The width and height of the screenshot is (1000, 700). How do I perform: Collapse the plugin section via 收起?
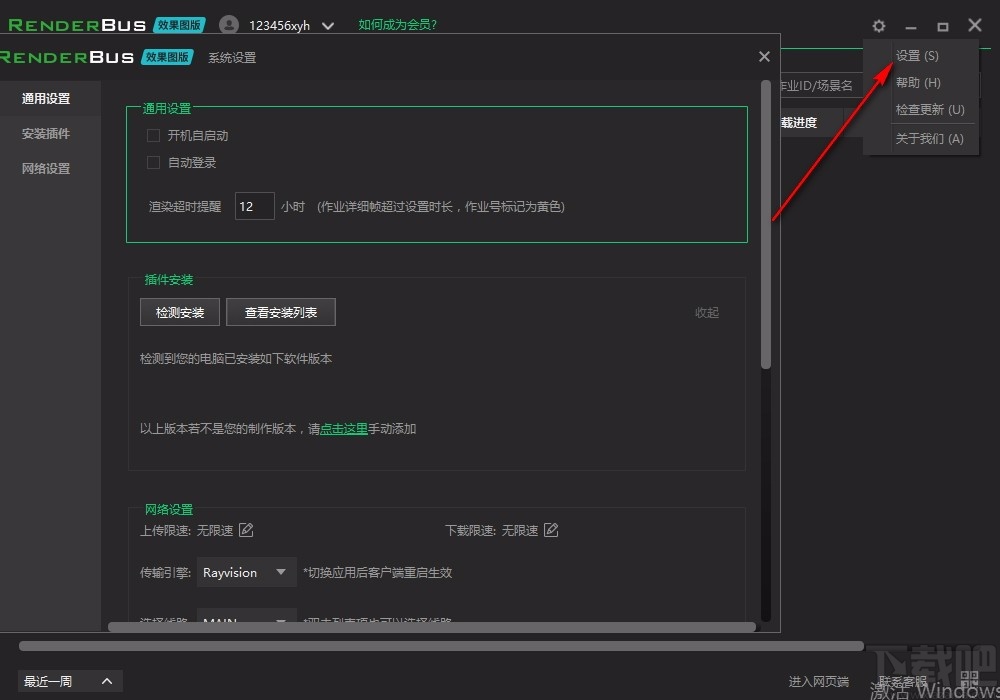(707, 312)
